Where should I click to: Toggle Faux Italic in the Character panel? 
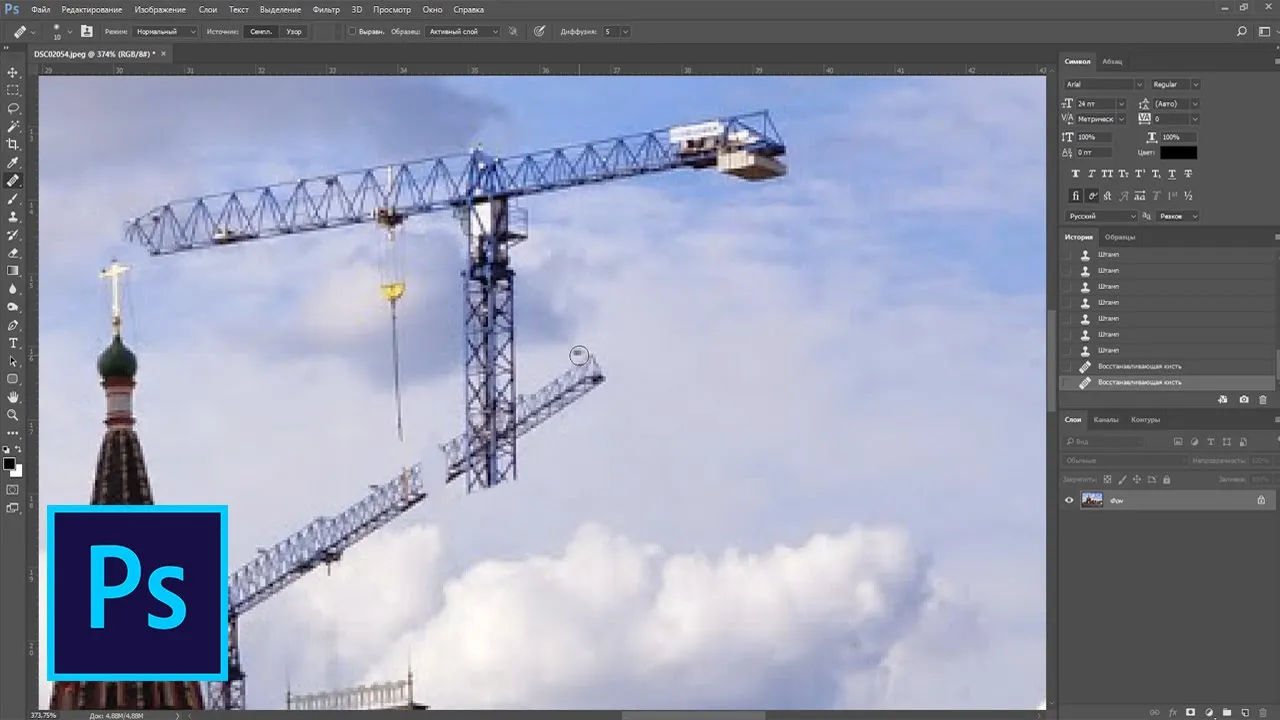pos(1093,173)
